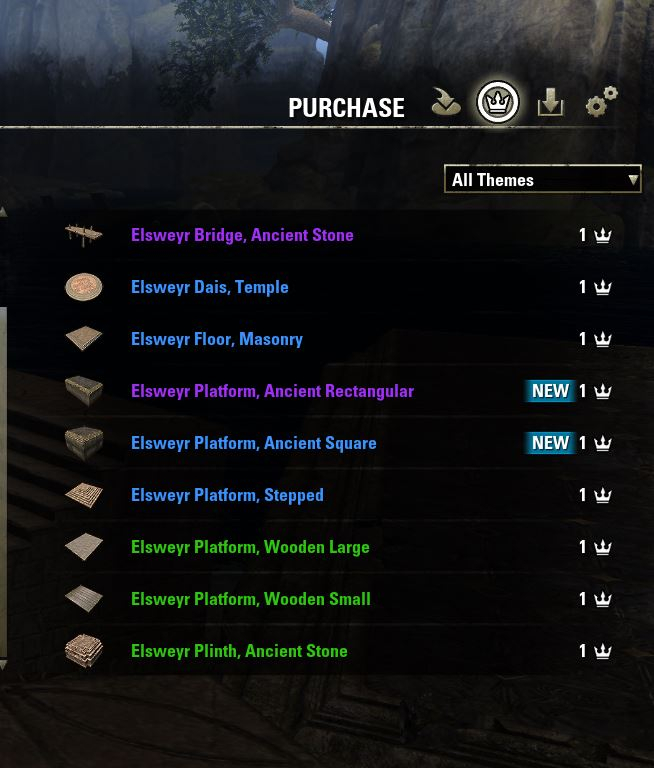
Task: Open the retrieve tab with download arrow
Action: click(x=550, y=102)
